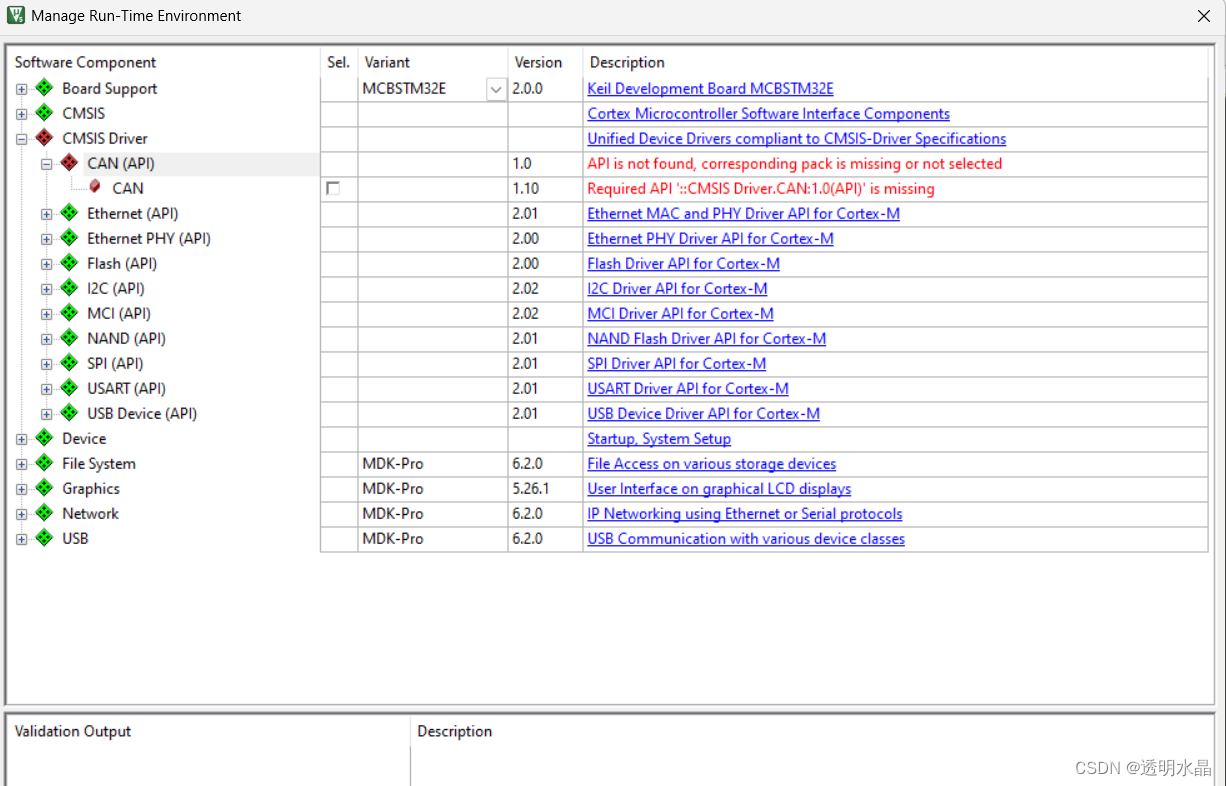Screen dimensions: 1226x786
Task: Select the Graphics component row
Action: click(x=90, y=488)
